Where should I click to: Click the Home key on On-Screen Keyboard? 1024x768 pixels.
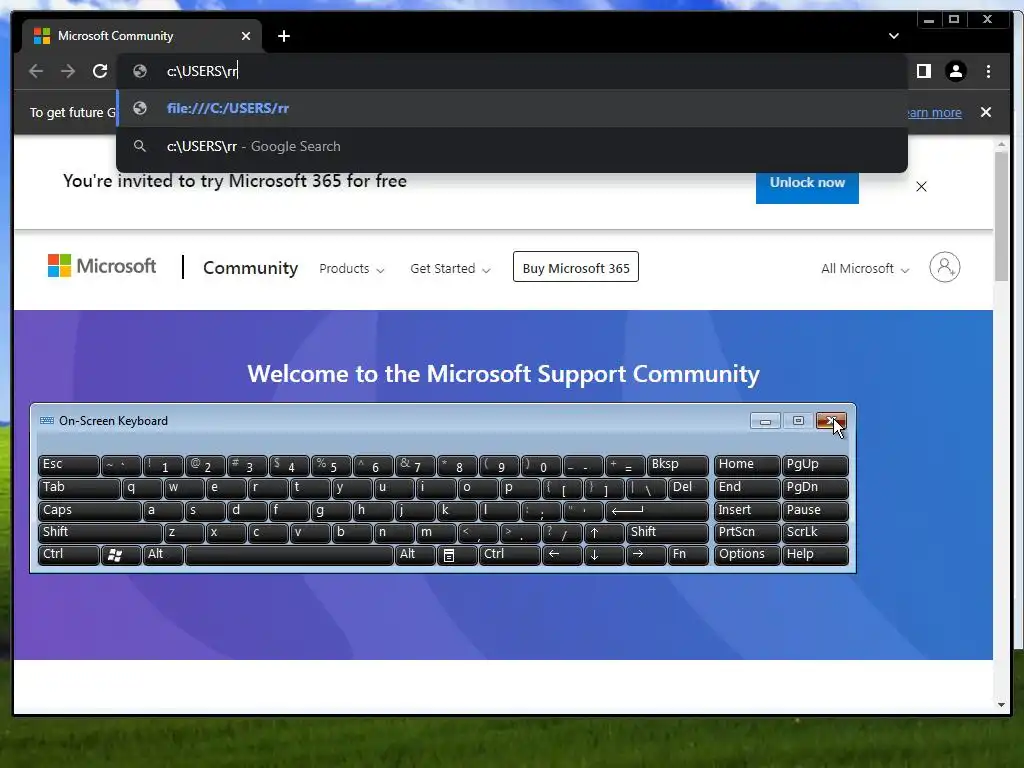pos(746,465)
